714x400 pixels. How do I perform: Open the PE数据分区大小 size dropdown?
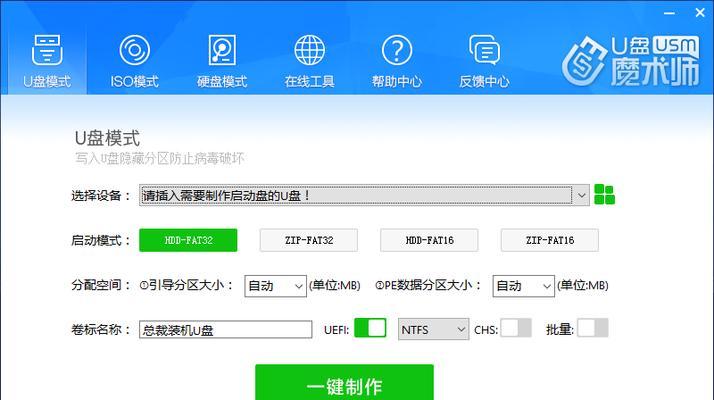point(523,286)
